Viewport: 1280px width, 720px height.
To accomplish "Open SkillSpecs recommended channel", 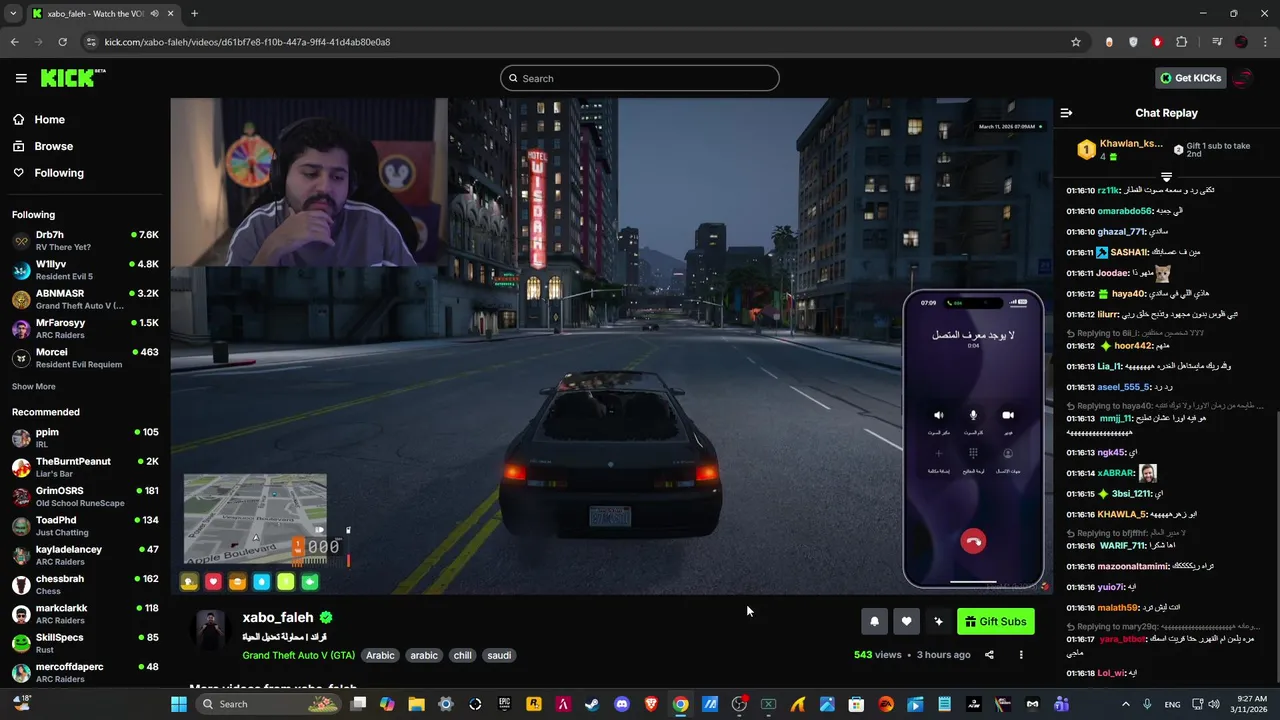I will [x=85, y=643].
